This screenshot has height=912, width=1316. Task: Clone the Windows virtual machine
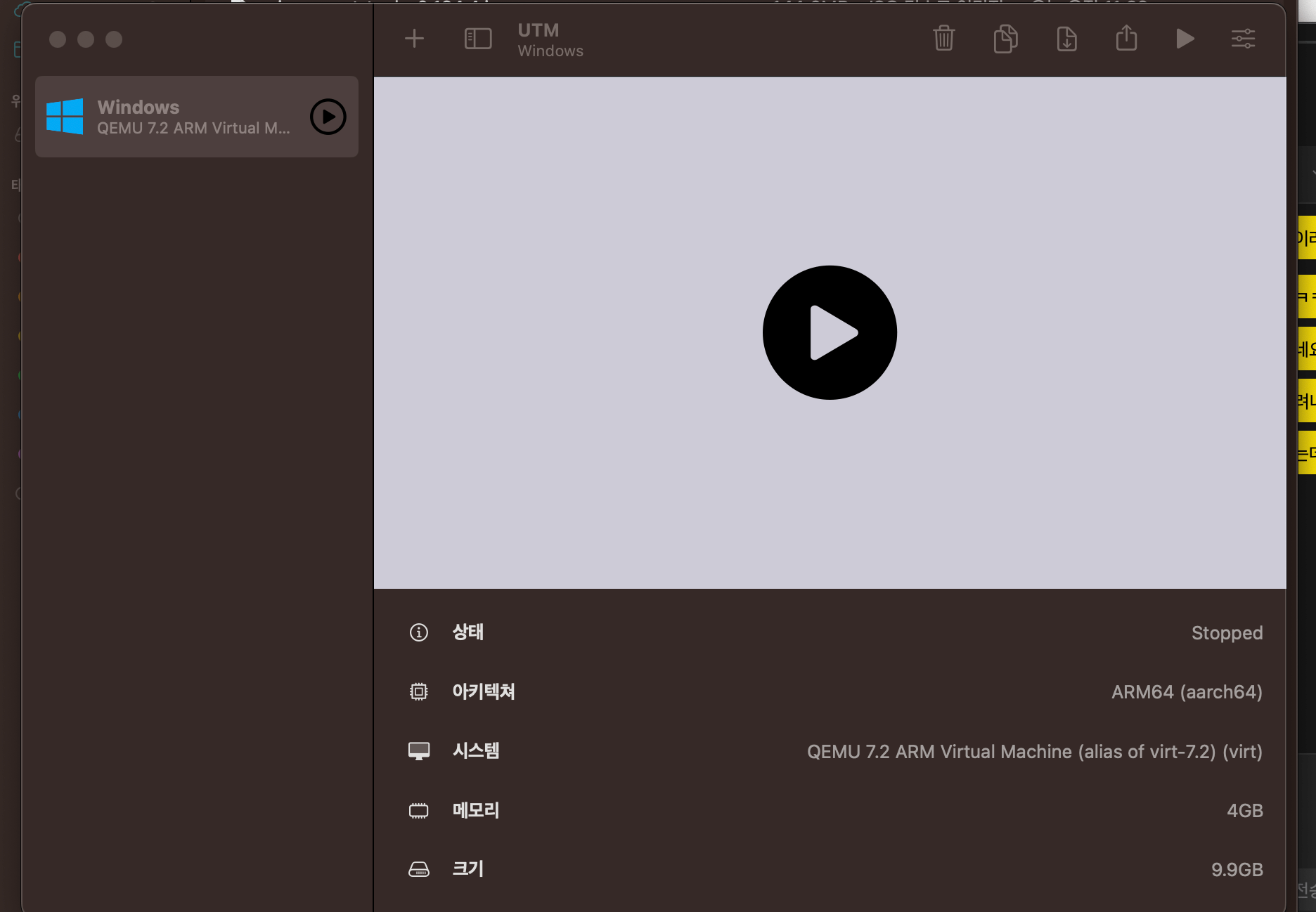(1005, 39)
